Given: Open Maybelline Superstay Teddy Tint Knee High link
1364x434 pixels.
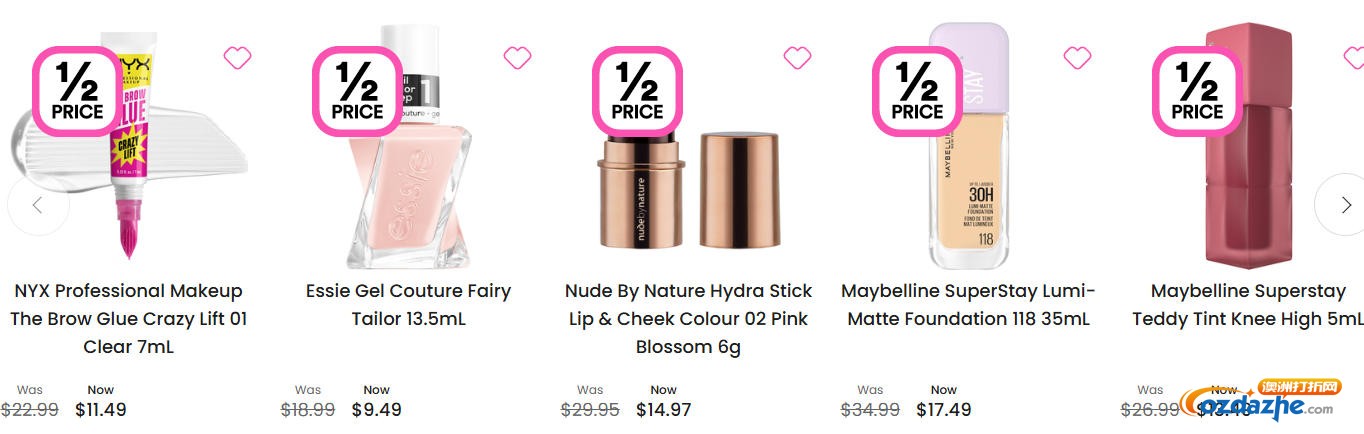Looking at the screenshot, I should click(x=1248, y=305).
